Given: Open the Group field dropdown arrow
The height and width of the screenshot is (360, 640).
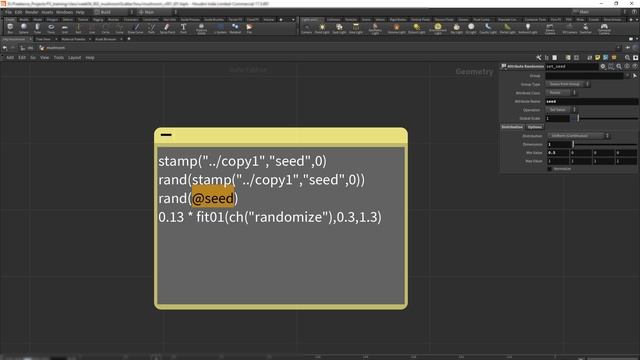Looking at the screenshot, I should tap(627, 76).
